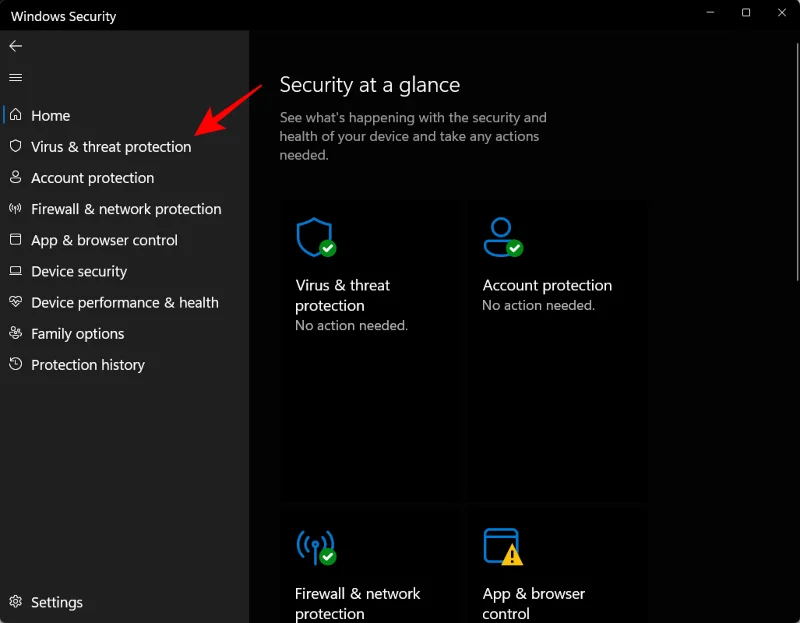Open Firewall & network protection via its sidebar icon
The height and width of the screenshot is (623, 800).
coord(16,209)
